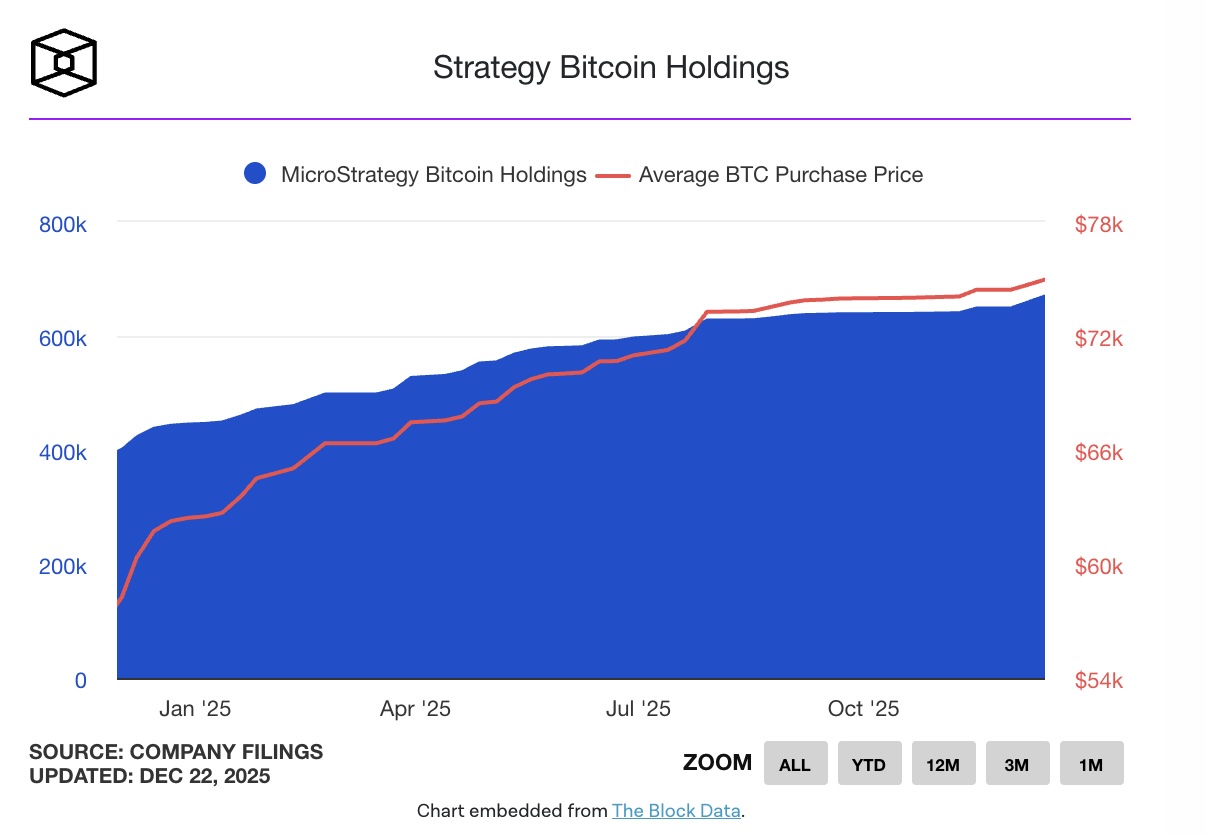Click the Jul '25 x-axis label
This screenshot has width=1206, height=836.
click(x=638, y=709)
